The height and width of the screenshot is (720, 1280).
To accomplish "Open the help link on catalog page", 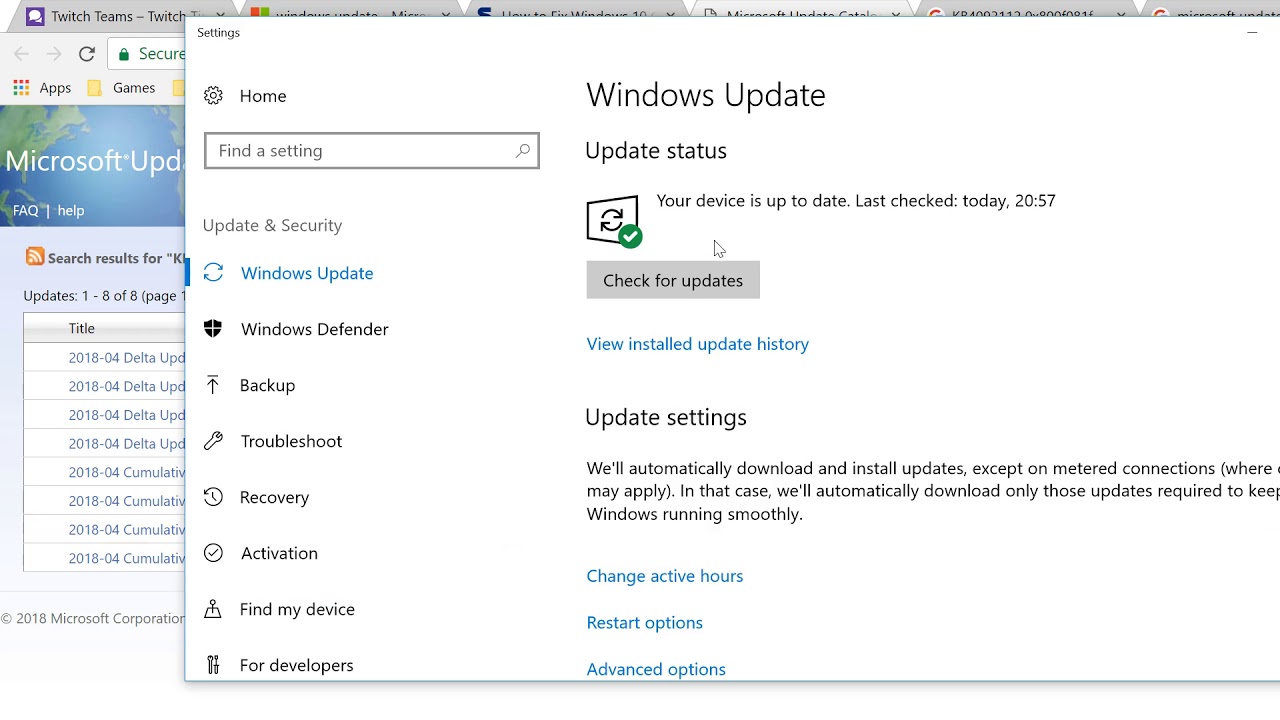I will tap(71, 211).
